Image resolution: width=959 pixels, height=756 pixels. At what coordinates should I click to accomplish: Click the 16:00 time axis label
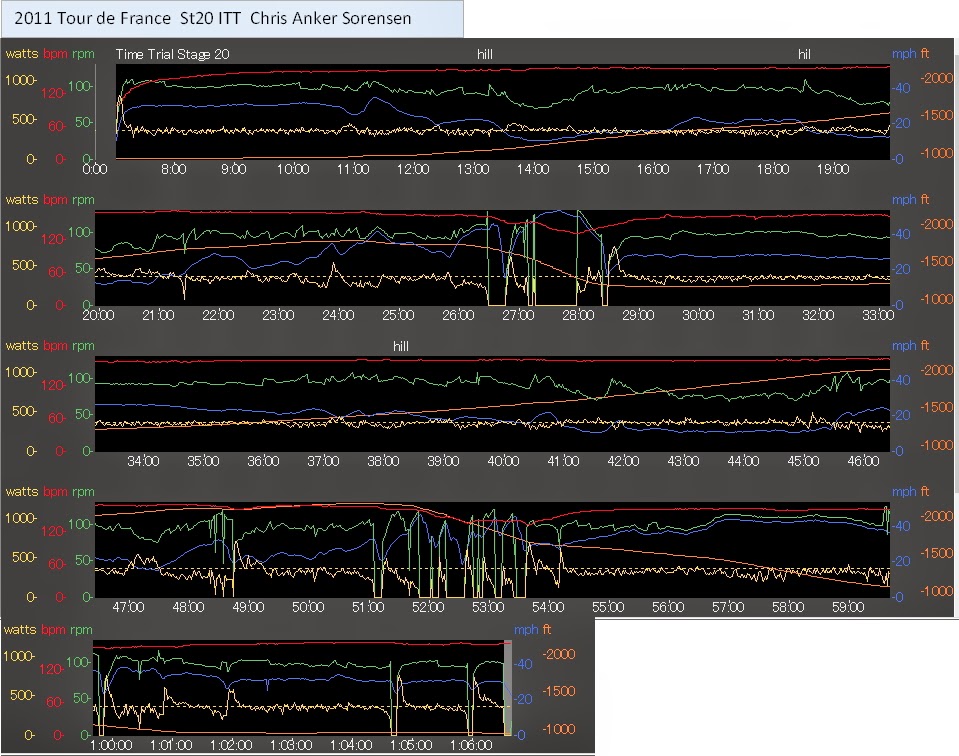coord(653,169)
